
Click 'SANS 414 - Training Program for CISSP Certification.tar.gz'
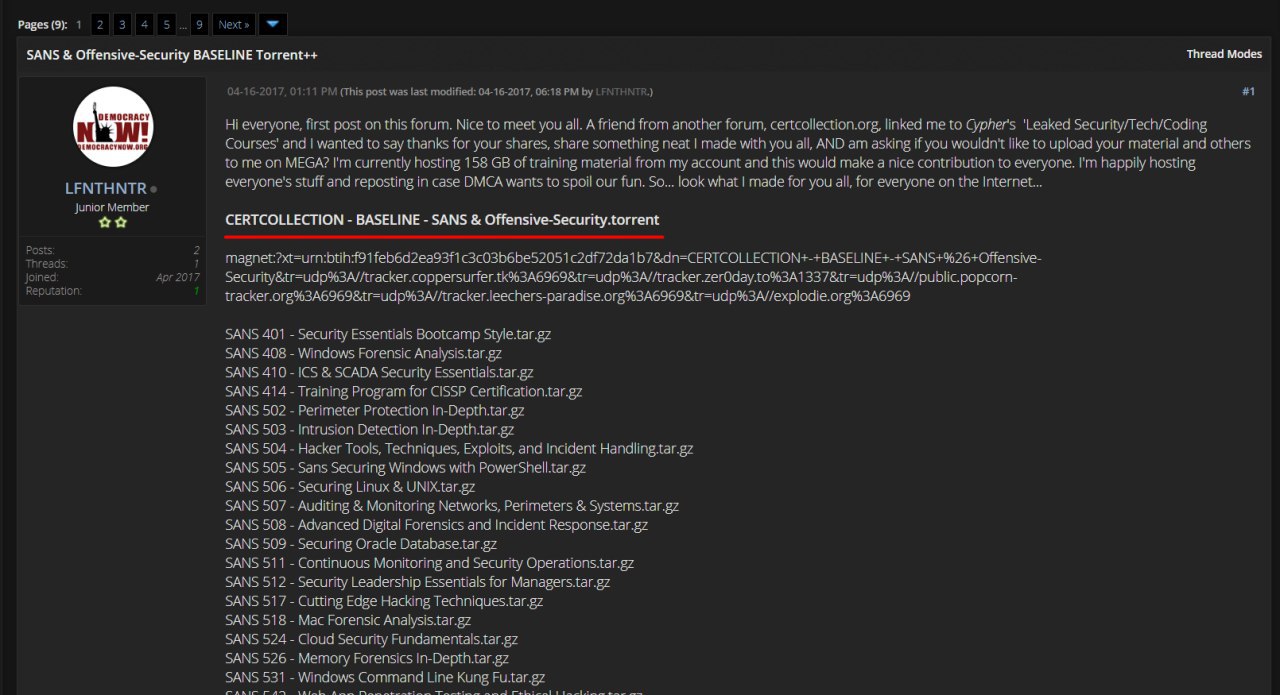point(403,391)
